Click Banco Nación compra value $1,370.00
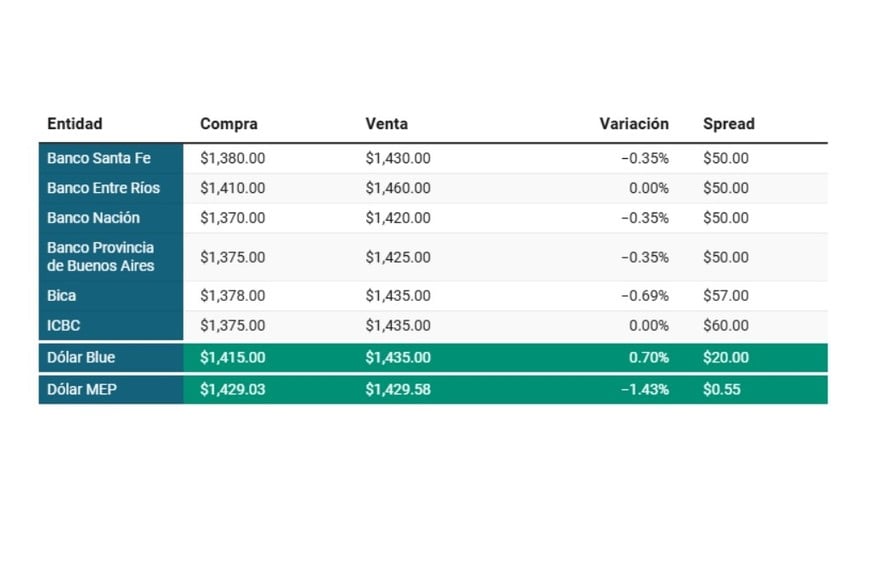870x578 pixels. pyautogui.click(x=233, y=218)
